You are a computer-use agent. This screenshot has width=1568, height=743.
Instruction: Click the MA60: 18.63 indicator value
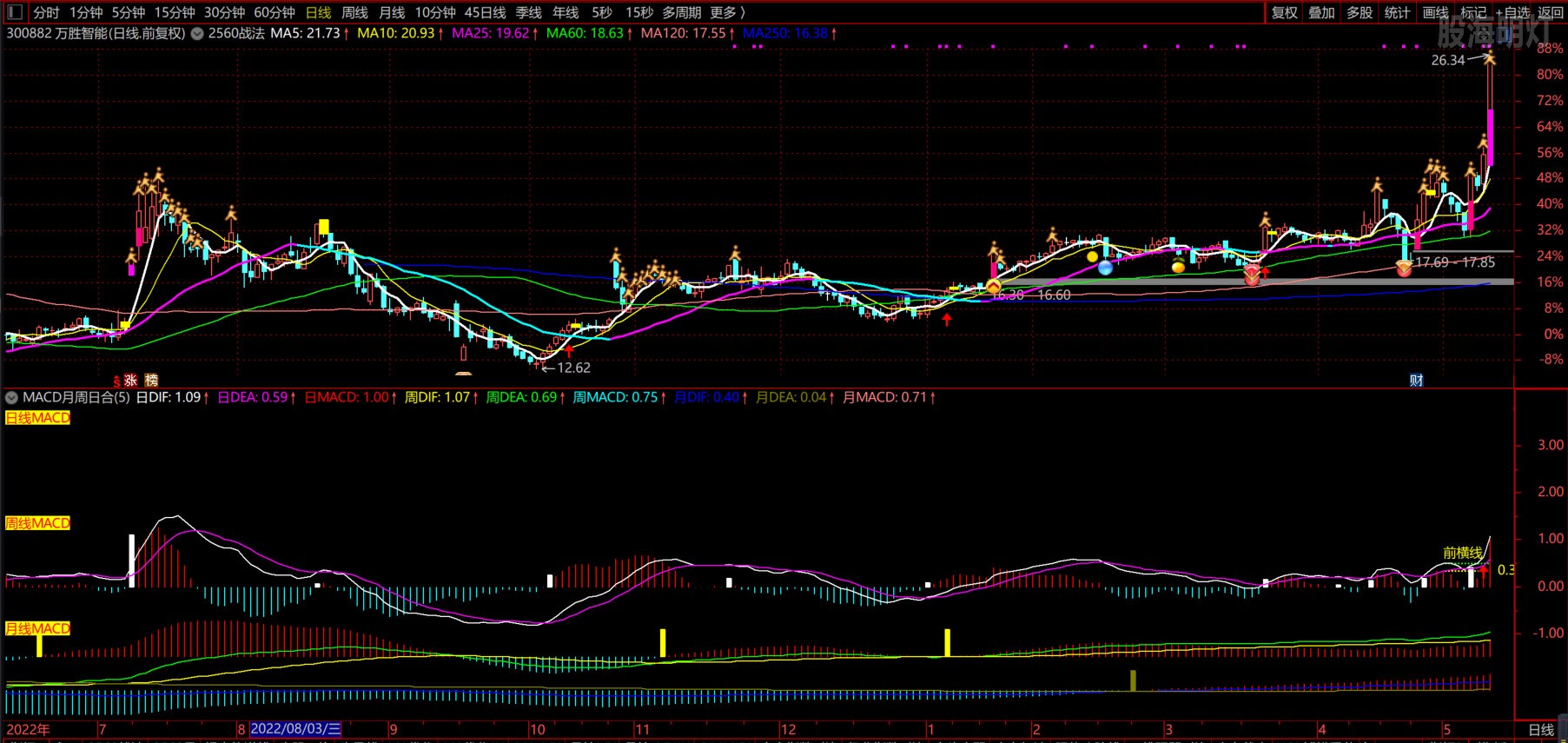585,33
